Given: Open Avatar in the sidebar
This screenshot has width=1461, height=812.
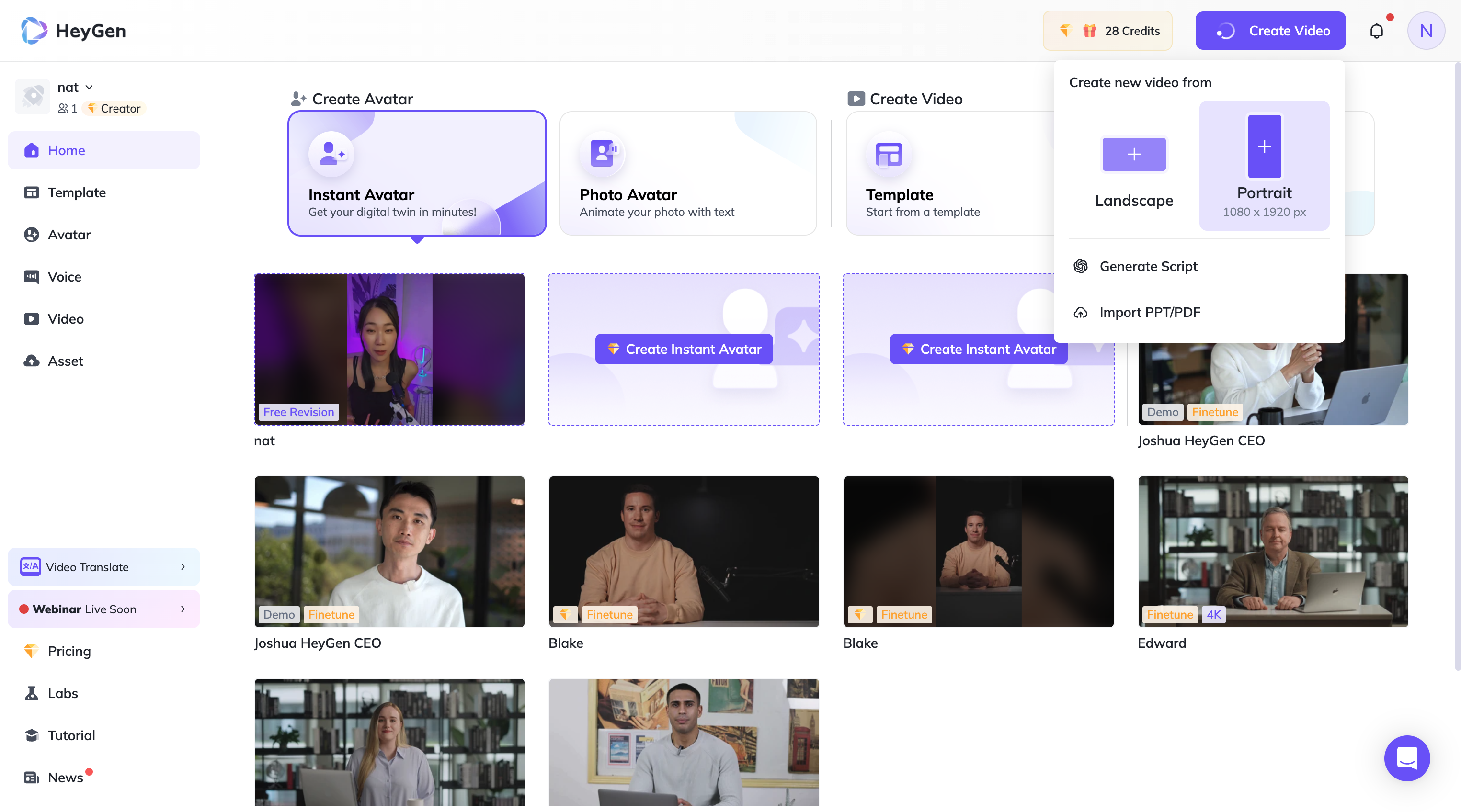Looking at the screenshot, I should 104,234.
